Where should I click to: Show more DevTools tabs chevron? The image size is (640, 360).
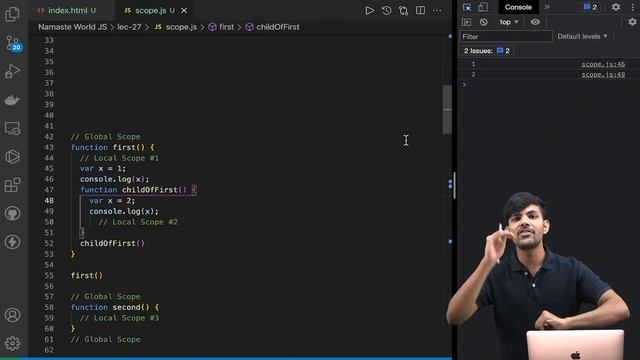click(x=547, y=7)
